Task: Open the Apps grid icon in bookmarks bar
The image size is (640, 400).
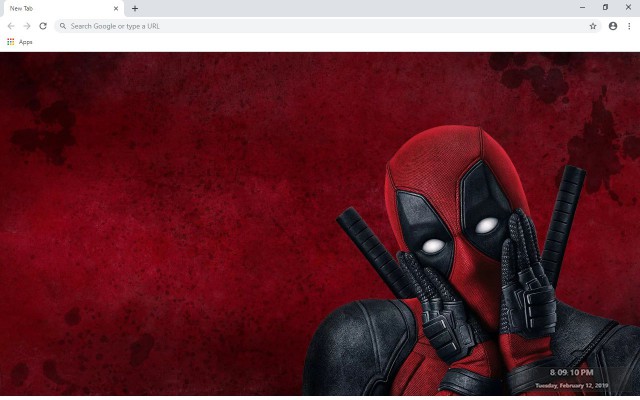Action: [x=11, y=42]
